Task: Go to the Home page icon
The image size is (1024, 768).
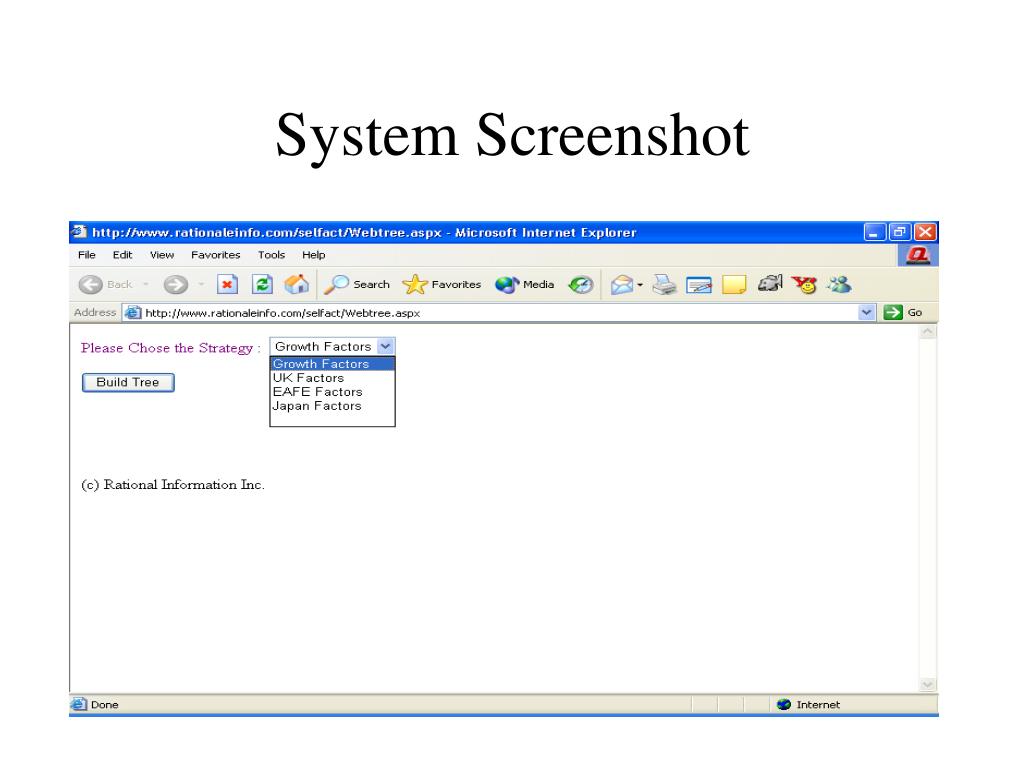Action: (x=296, y=284)
